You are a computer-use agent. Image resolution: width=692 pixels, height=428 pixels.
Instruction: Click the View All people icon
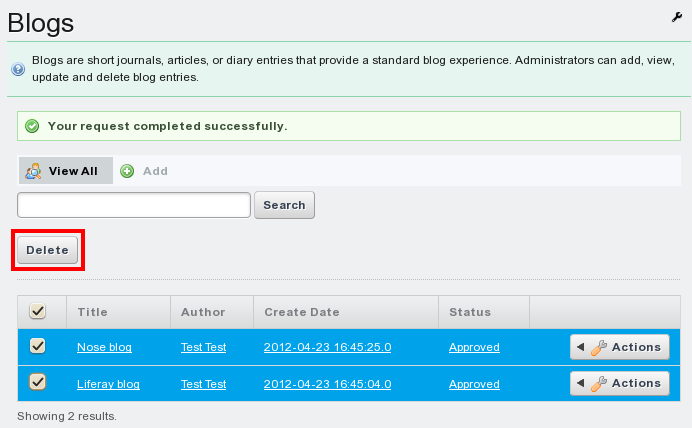33,171
